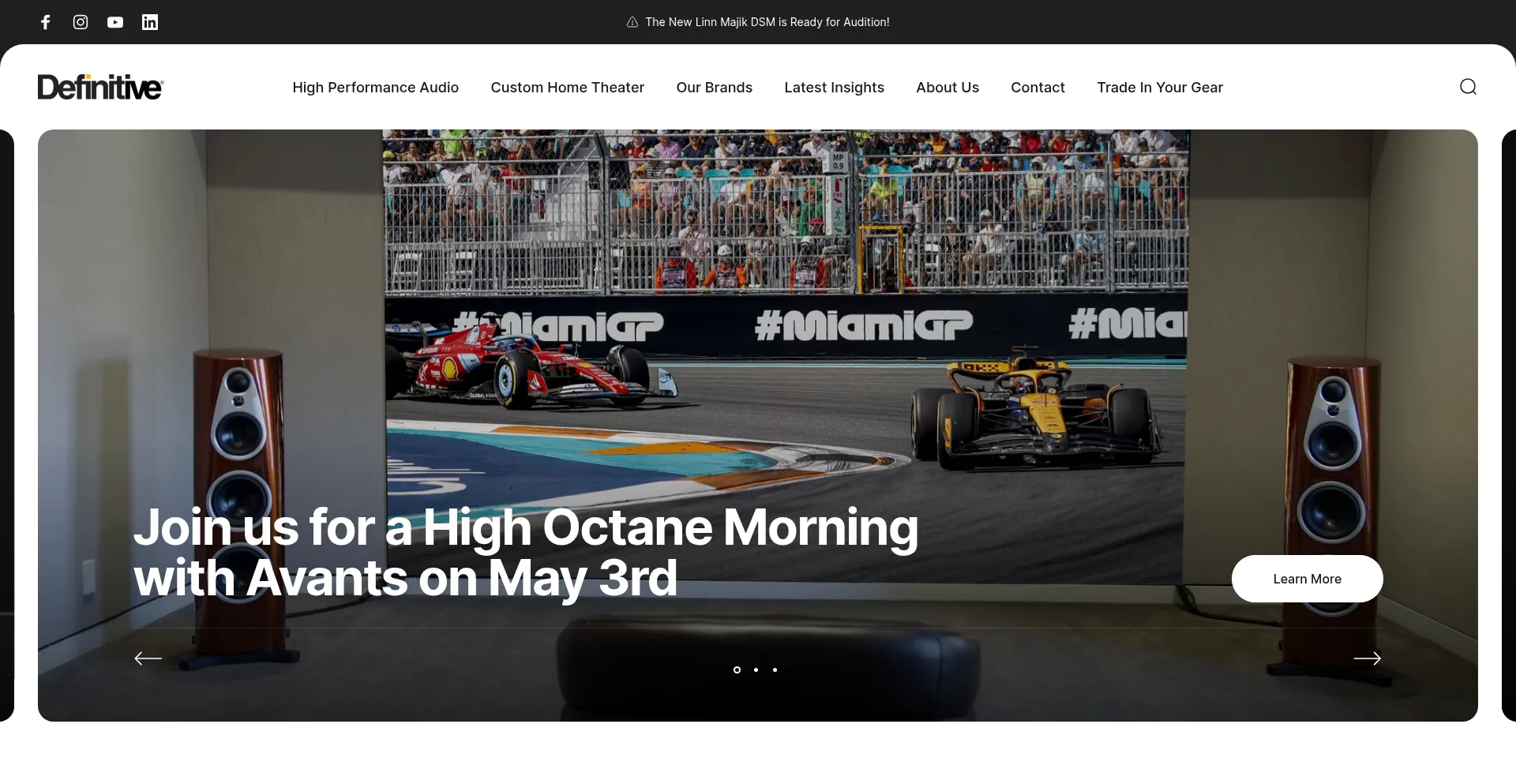Expand Custom Home Theater menu
The width and height of the screenshot is (1516, 784).
tap(567, 88)
